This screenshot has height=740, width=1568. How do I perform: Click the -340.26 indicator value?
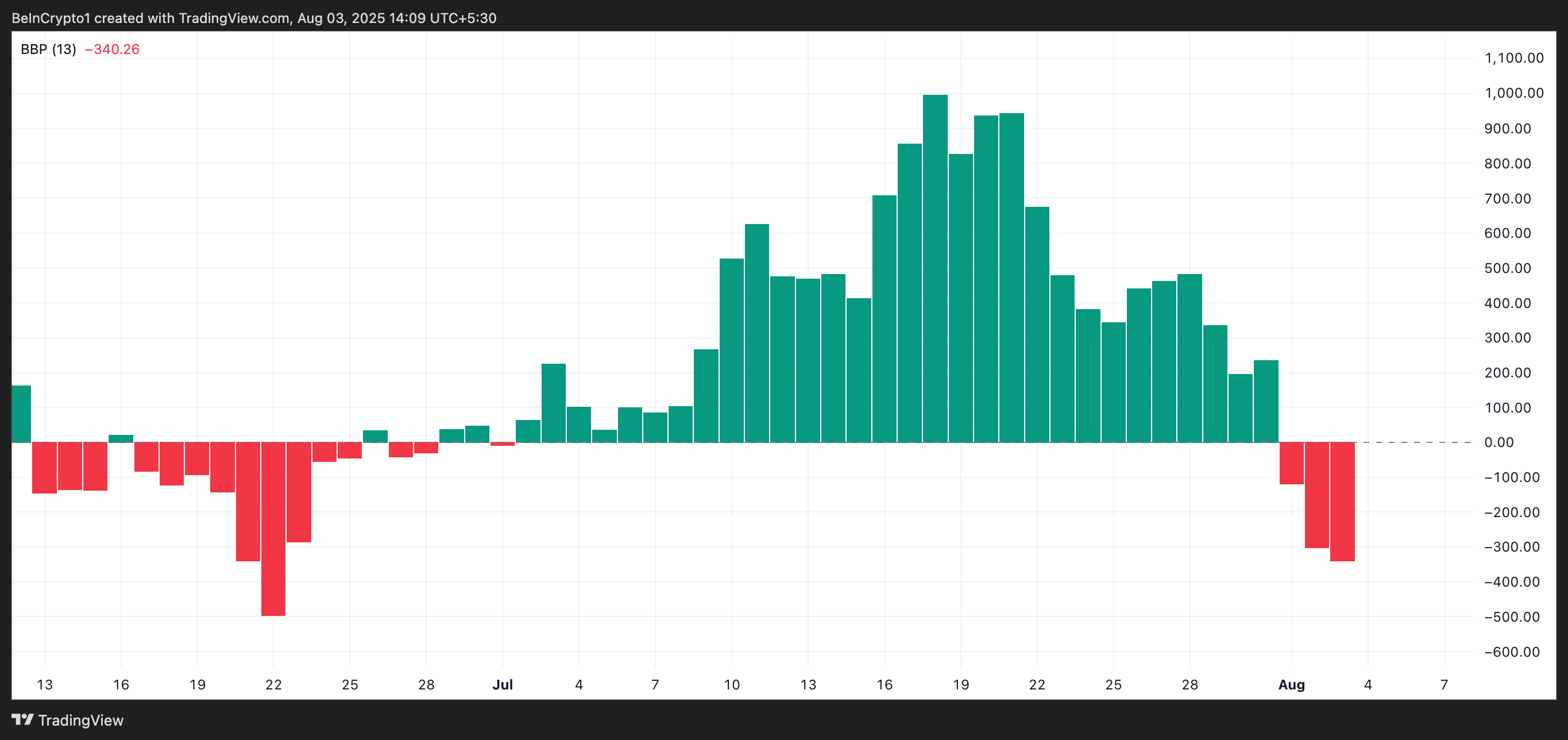coord(112,49)
